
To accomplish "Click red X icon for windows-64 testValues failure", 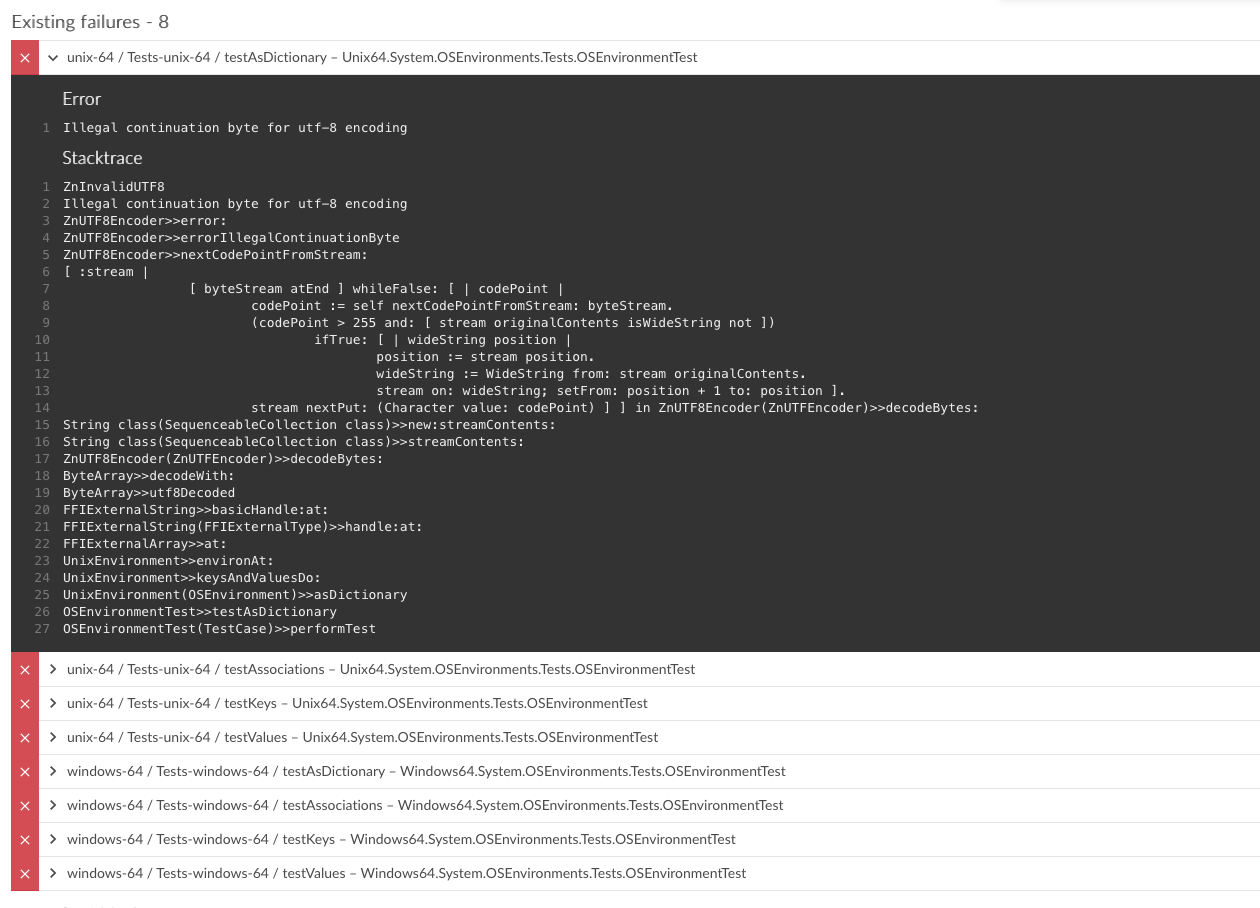I will pyautogui.click(x=25, y=874).
